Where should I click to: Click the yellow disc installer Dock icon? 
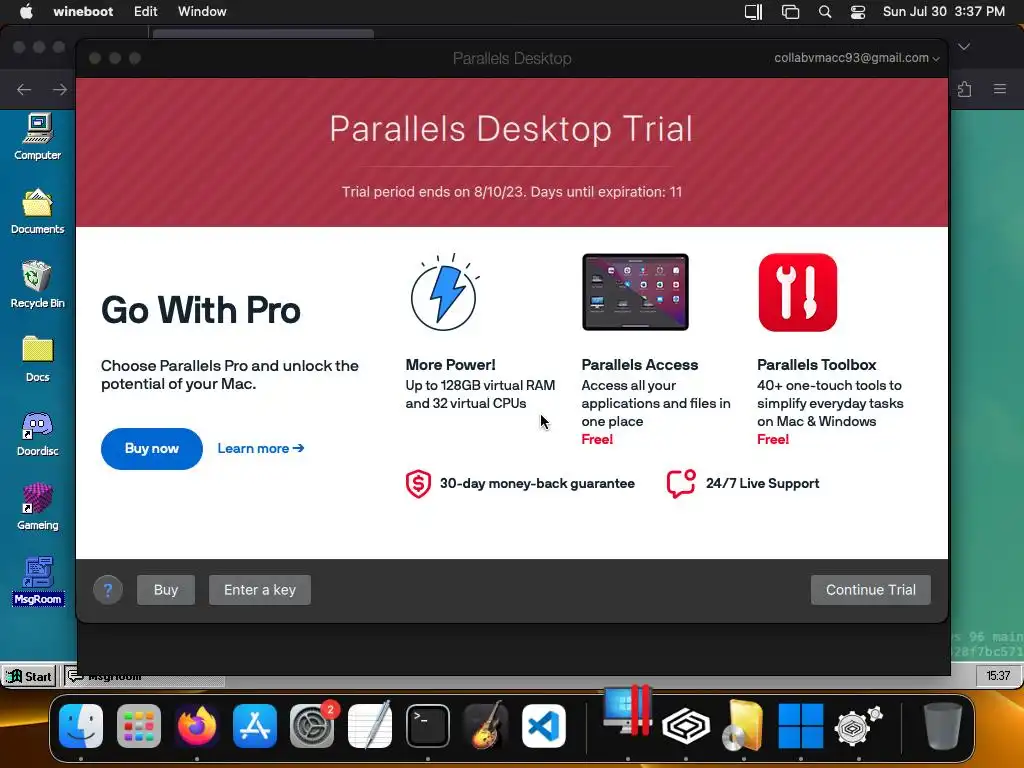[x=743, y=726]
